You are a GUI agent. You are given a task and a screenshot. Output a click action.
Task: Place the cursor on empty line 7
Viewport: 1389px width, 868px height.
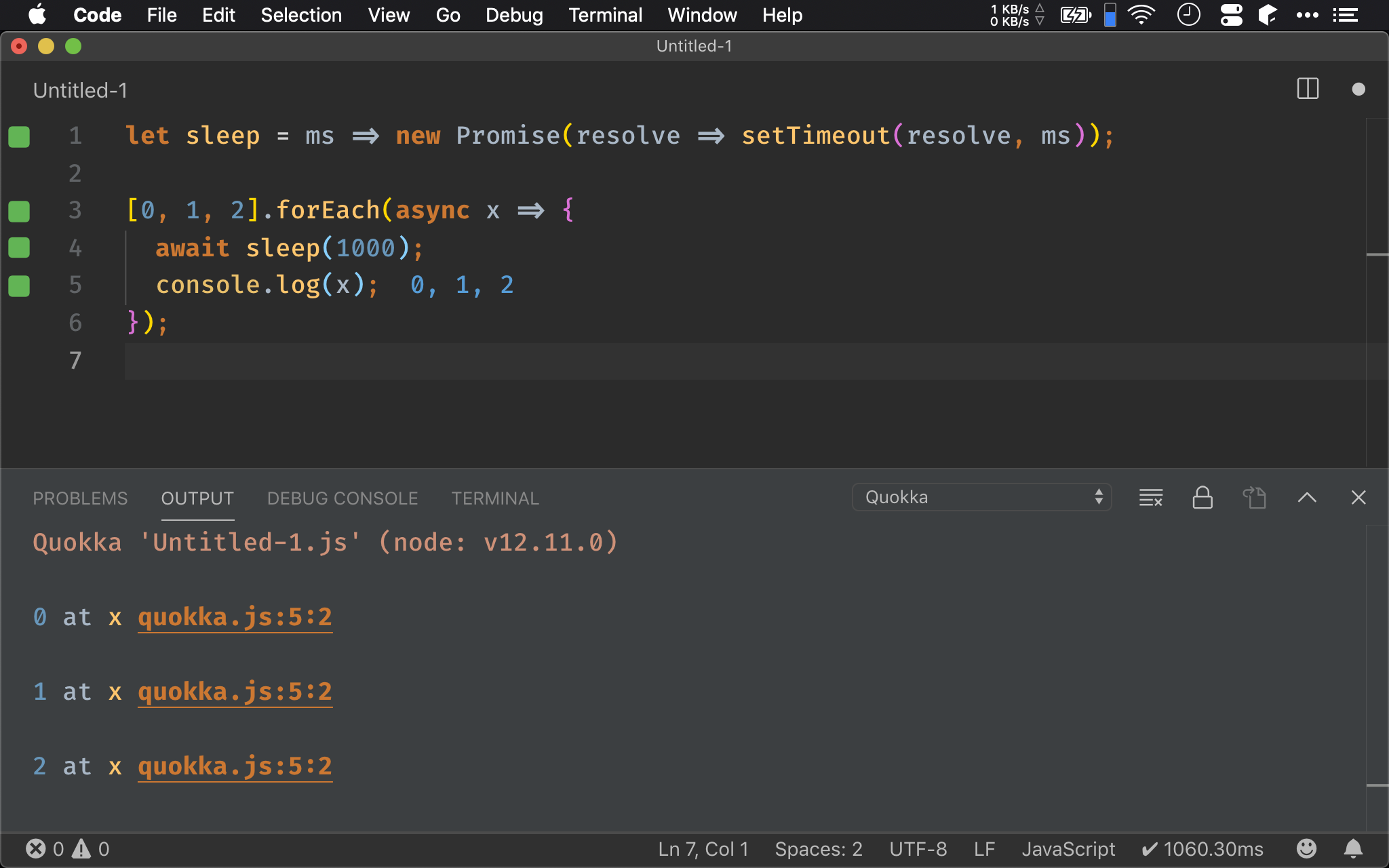[407, 360]
